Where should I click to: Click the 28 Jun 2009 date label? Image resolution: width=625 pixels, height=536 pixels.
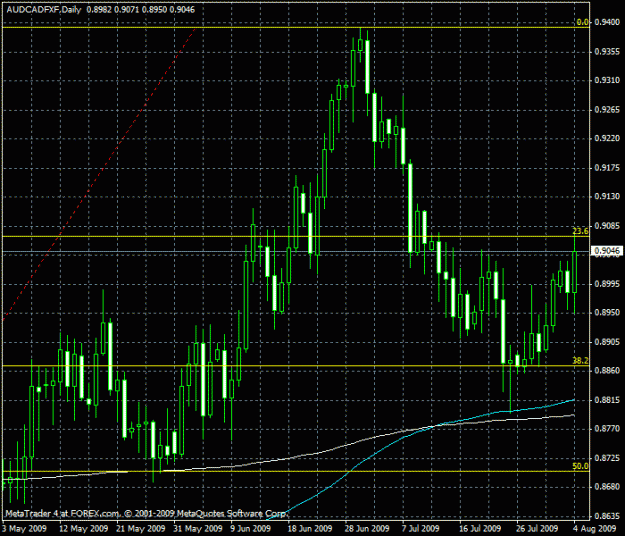[x=367, y=529]
